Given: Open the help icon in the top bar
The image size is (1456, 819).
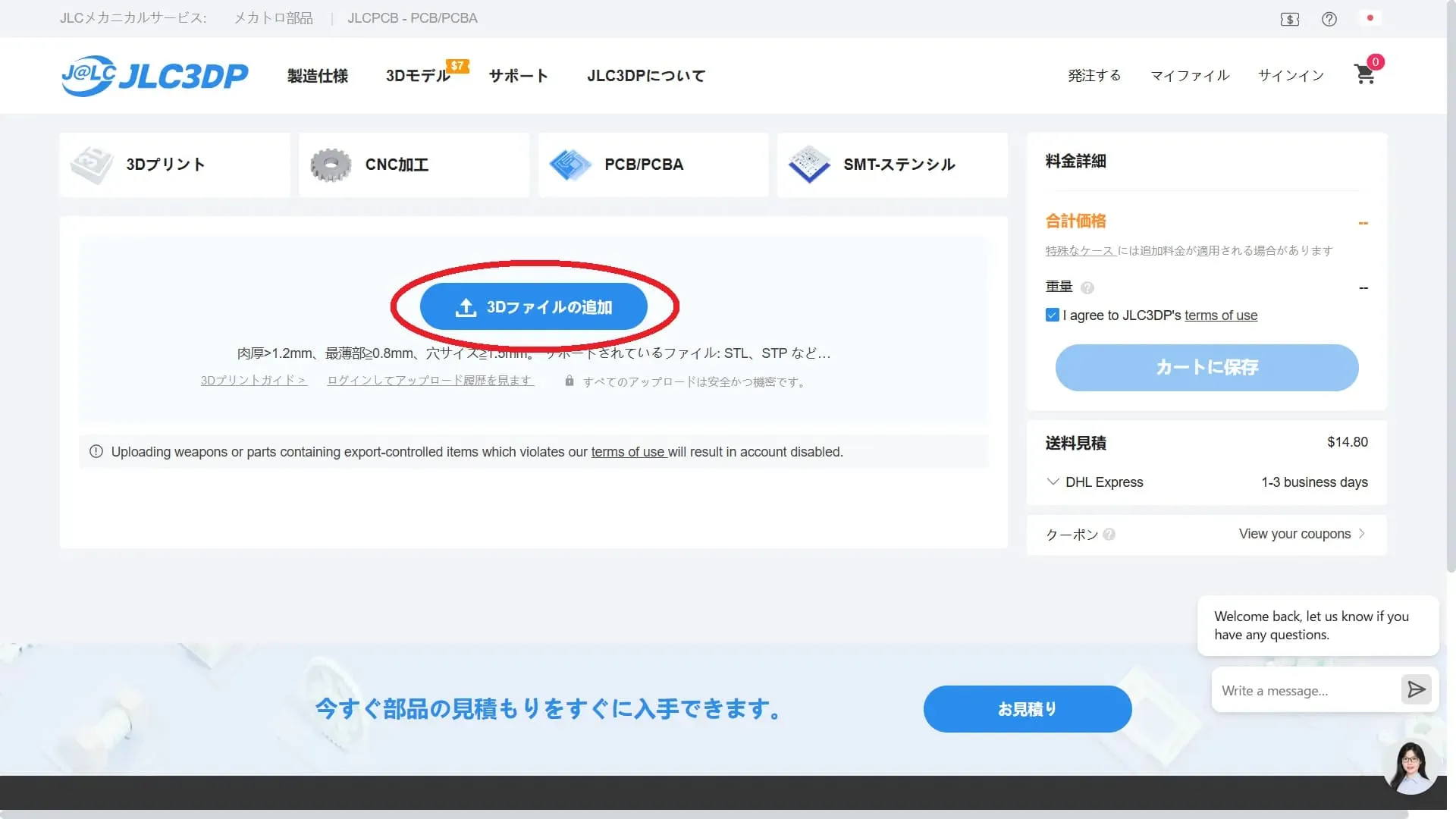Looking at the screenshot, I should click(x=1329, y=18).
